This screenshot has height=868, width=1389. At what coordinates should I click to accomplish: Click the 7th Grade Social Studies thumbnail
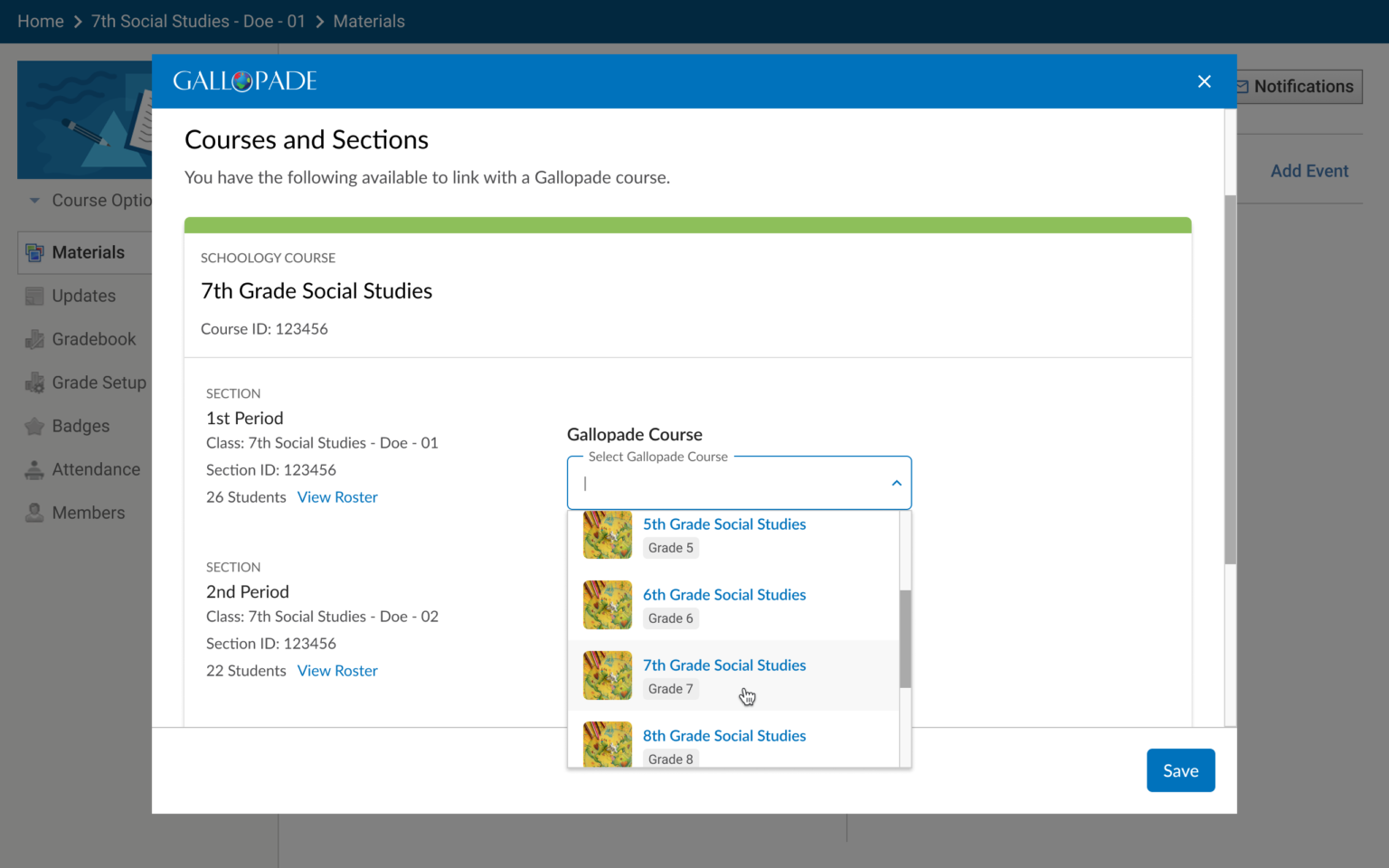tap(608, 675)
